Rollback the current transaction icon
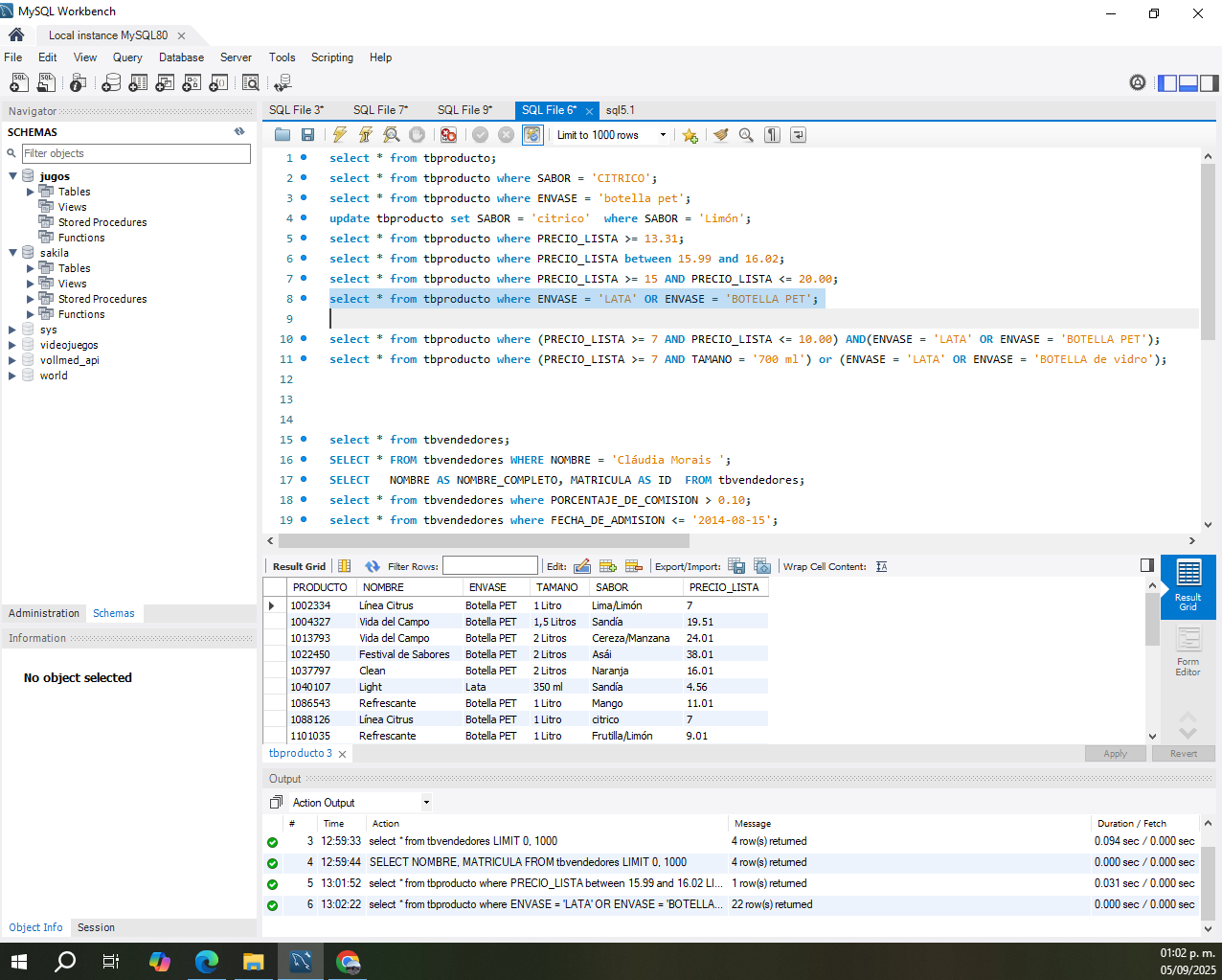This screenshot has width=1222, height=980. tap(506, 135)
